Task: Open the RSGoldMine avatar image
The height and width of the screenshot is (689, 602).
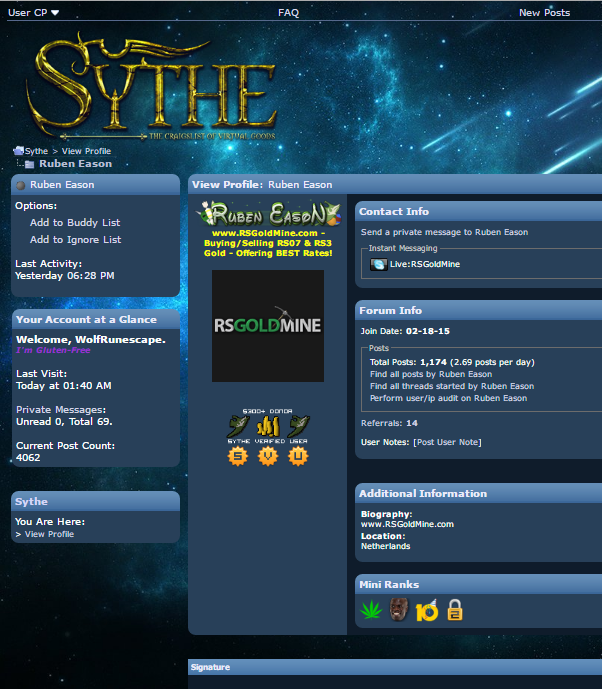Action: (268, 326)
